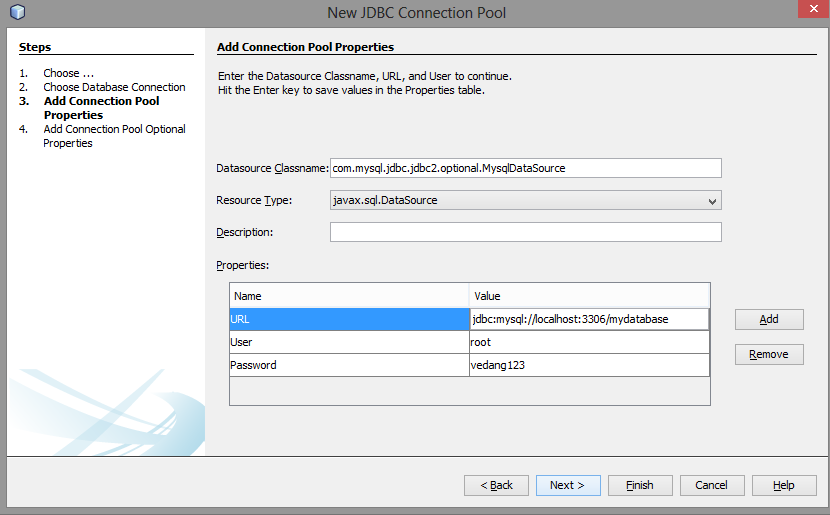Open Help for this wizard

tap(784, 485)
